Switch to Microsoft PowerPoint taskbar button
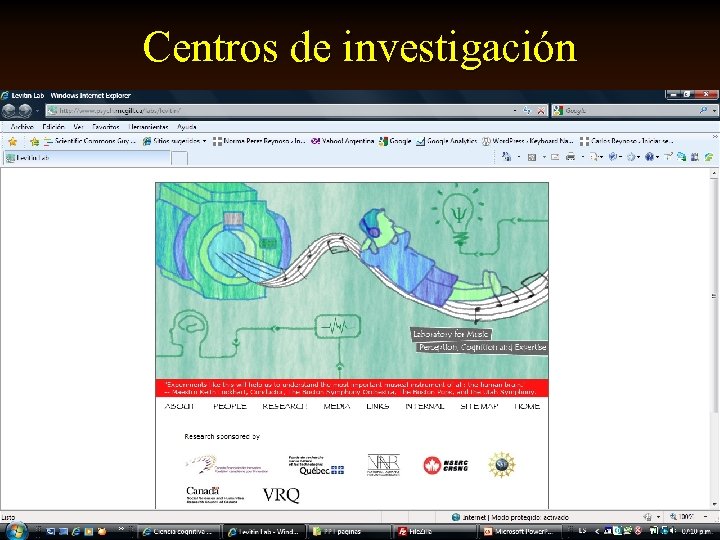 point(519,532)
